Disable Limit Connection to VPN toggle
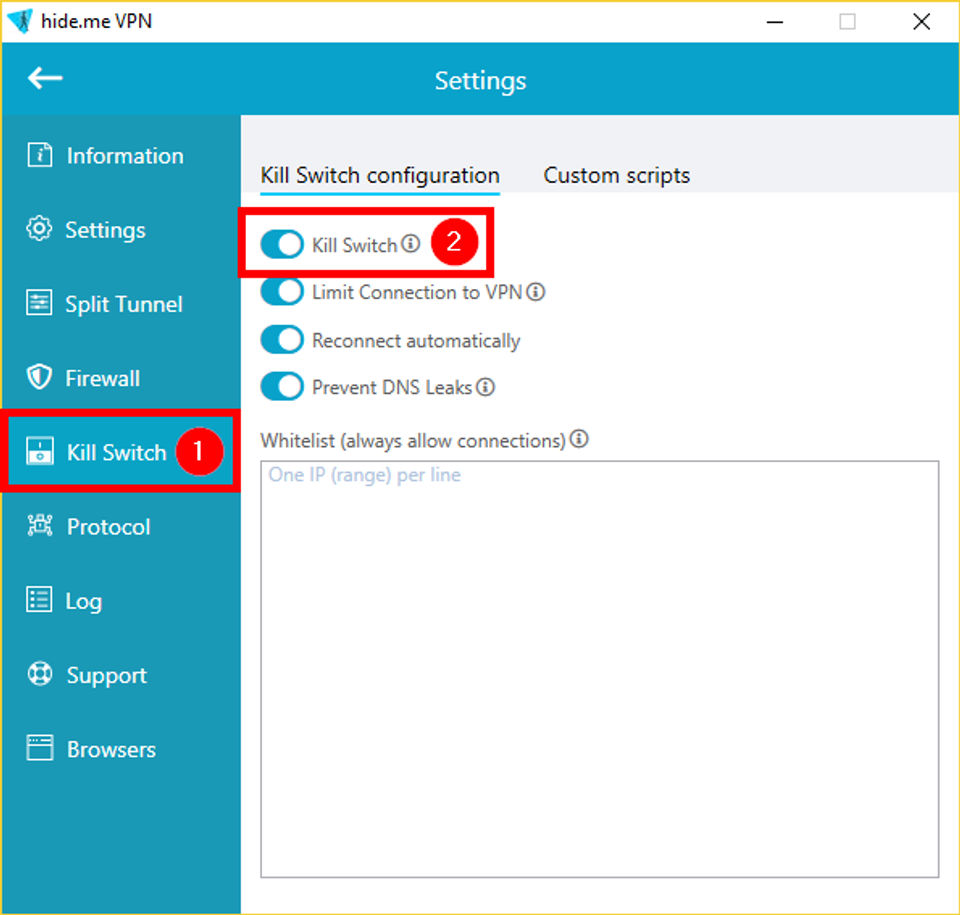960x915 pixels. pyautogui.click(x=282, y=292)
